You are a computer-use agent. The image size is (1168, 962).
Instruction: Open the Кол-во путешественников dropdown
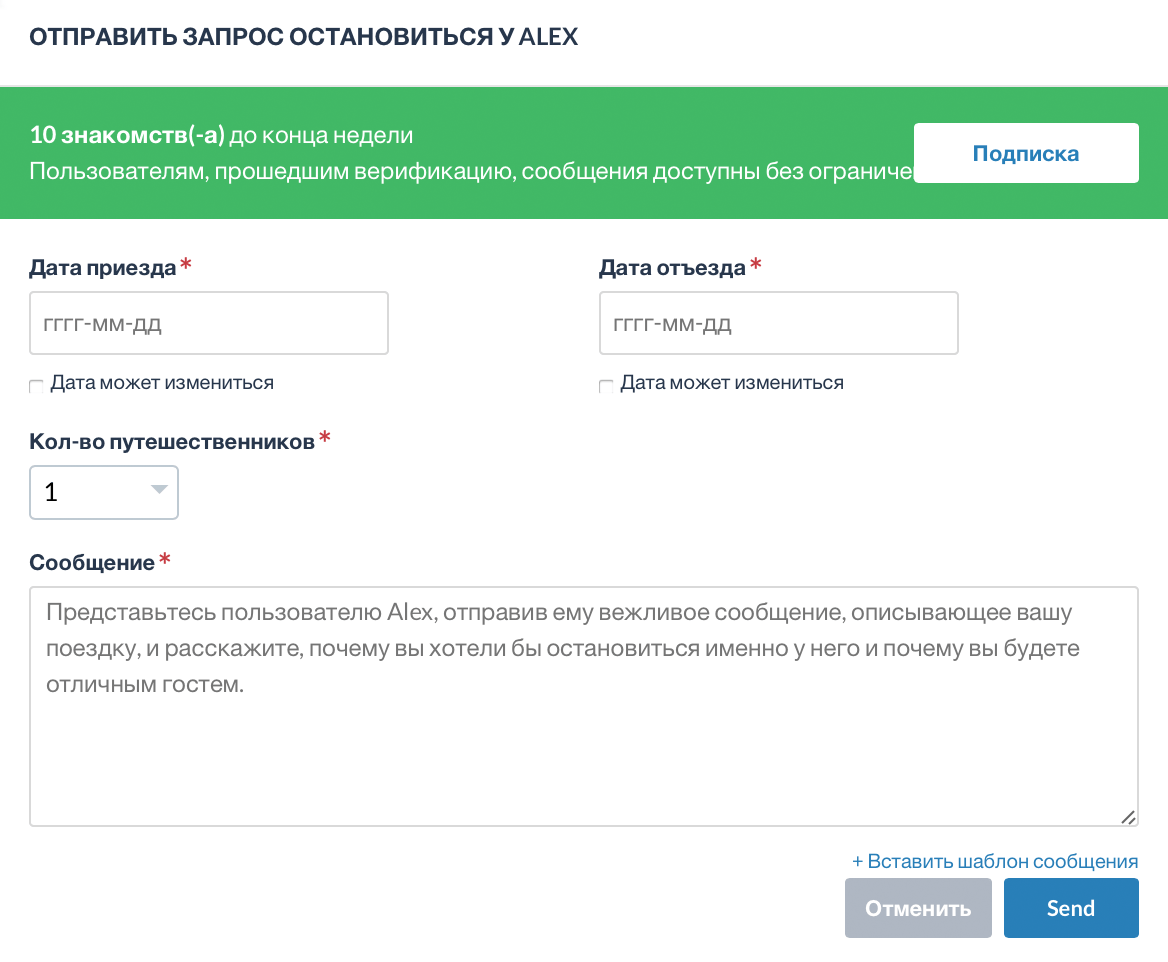(x=104, y=492)
